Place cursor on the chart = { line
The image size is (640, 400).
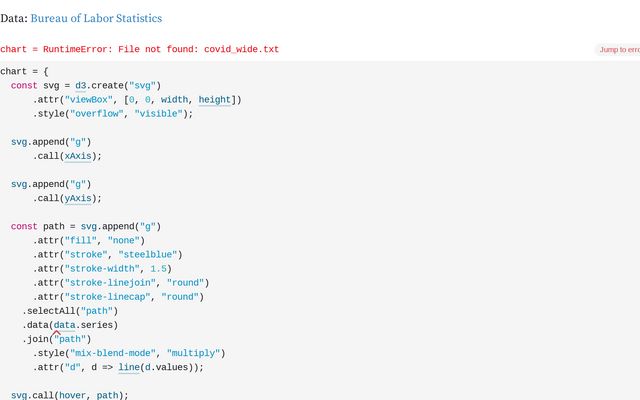(x=24, y=71)
